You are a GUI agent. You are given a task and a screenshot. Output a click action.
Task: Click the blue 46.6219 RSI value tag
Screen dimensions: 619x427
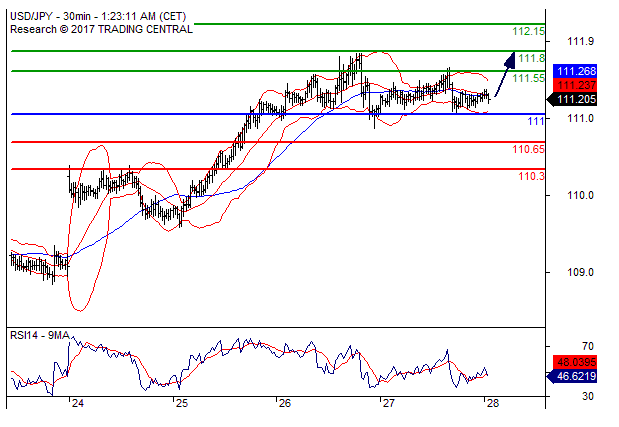[572, 376]
